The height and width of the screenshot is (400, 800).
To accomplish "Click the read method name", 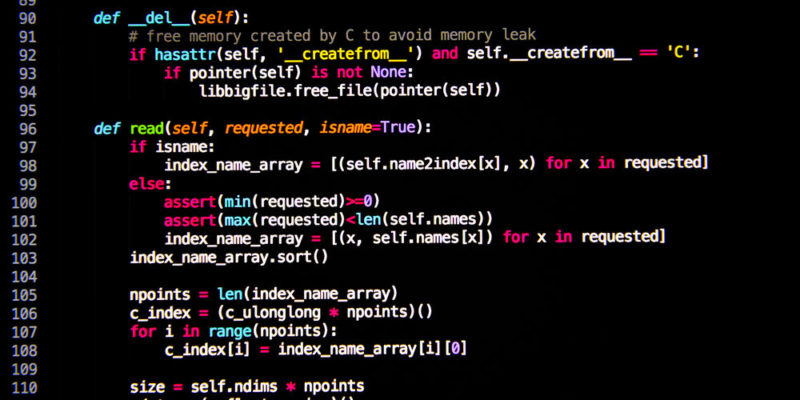I will pos(149,128).
